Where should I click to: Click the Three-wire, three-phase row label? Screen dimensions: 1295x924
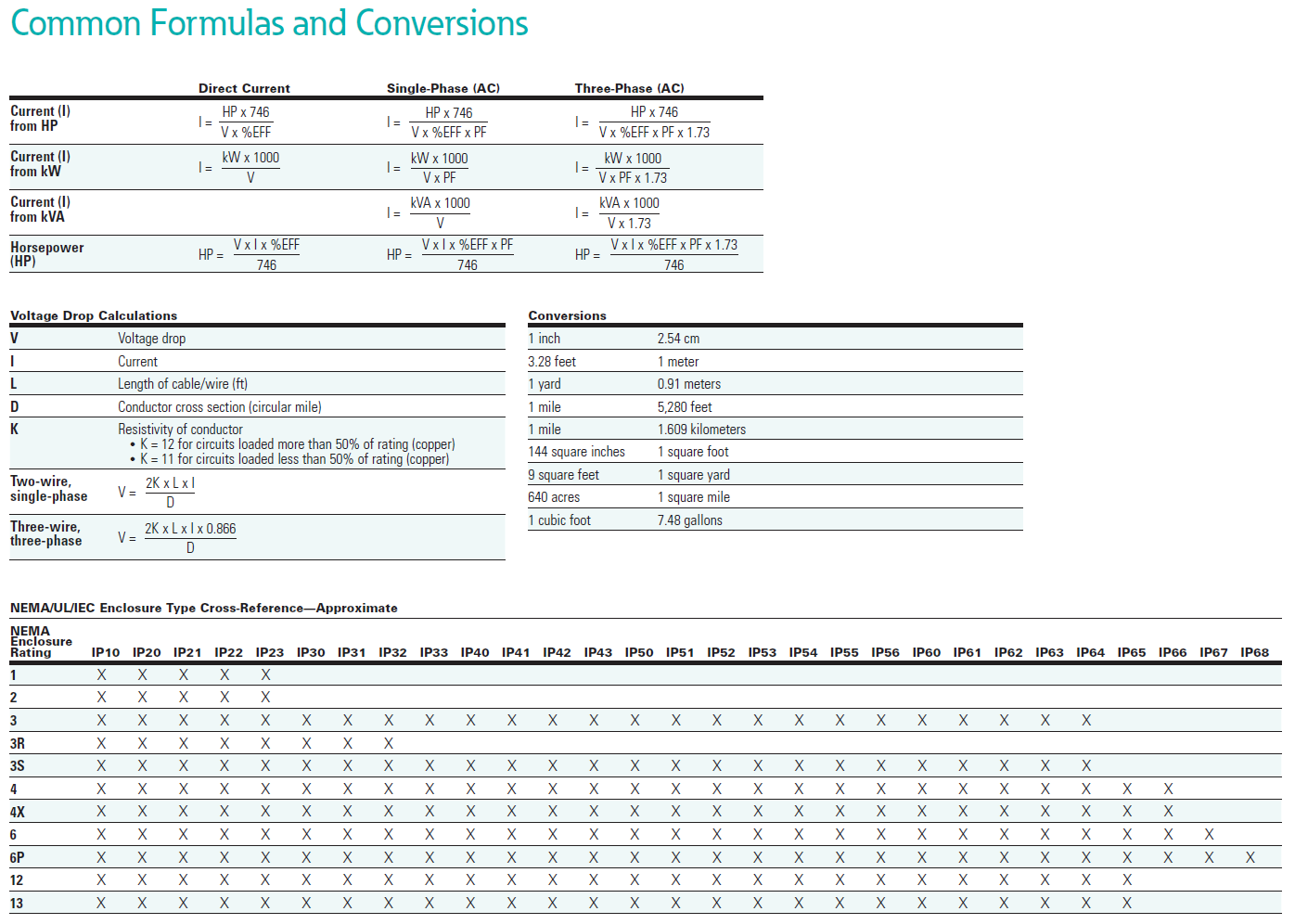click(45, 533)
